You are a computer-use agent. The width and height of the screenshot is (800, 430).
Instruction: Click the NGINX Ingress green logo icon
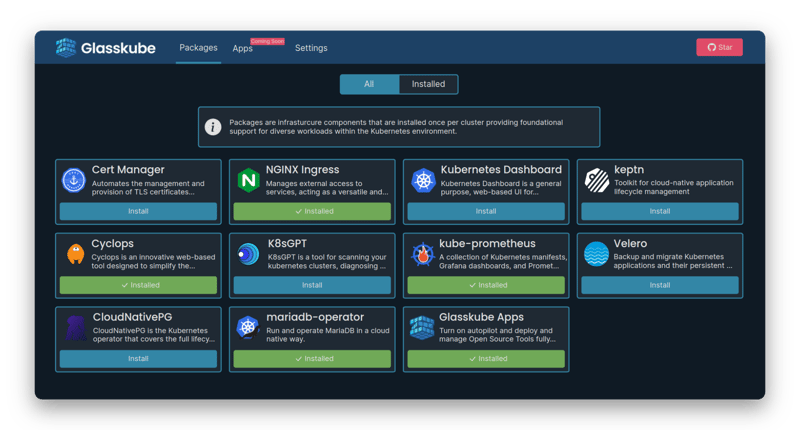248,180
